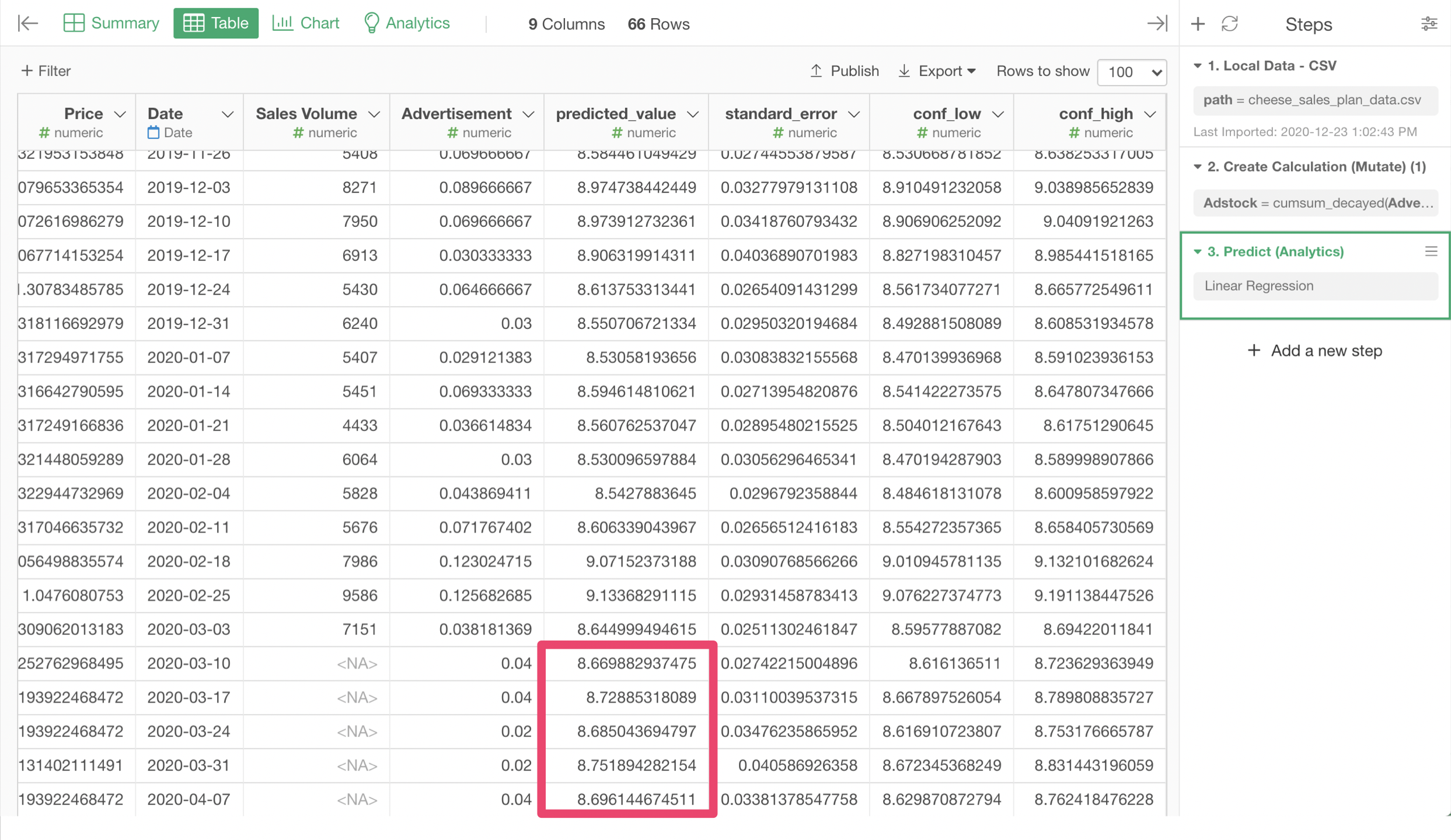The image size is (1451, 840).
Task: Click Add a new step
Action: [1314, 351]
